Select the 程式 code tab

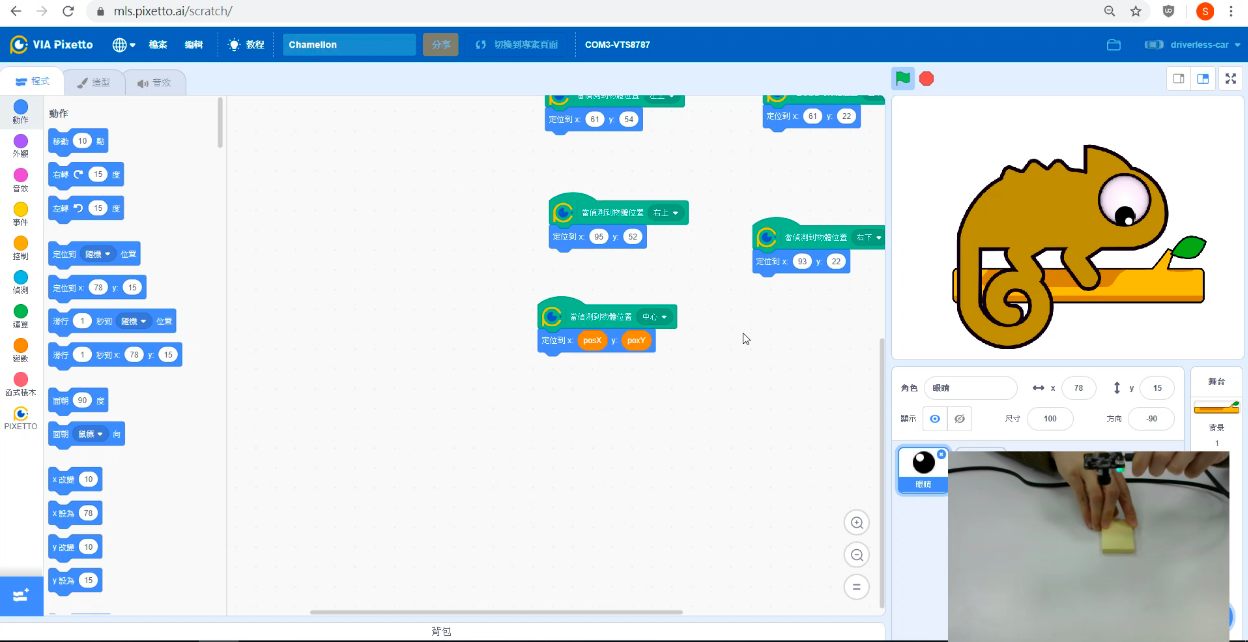33,82
